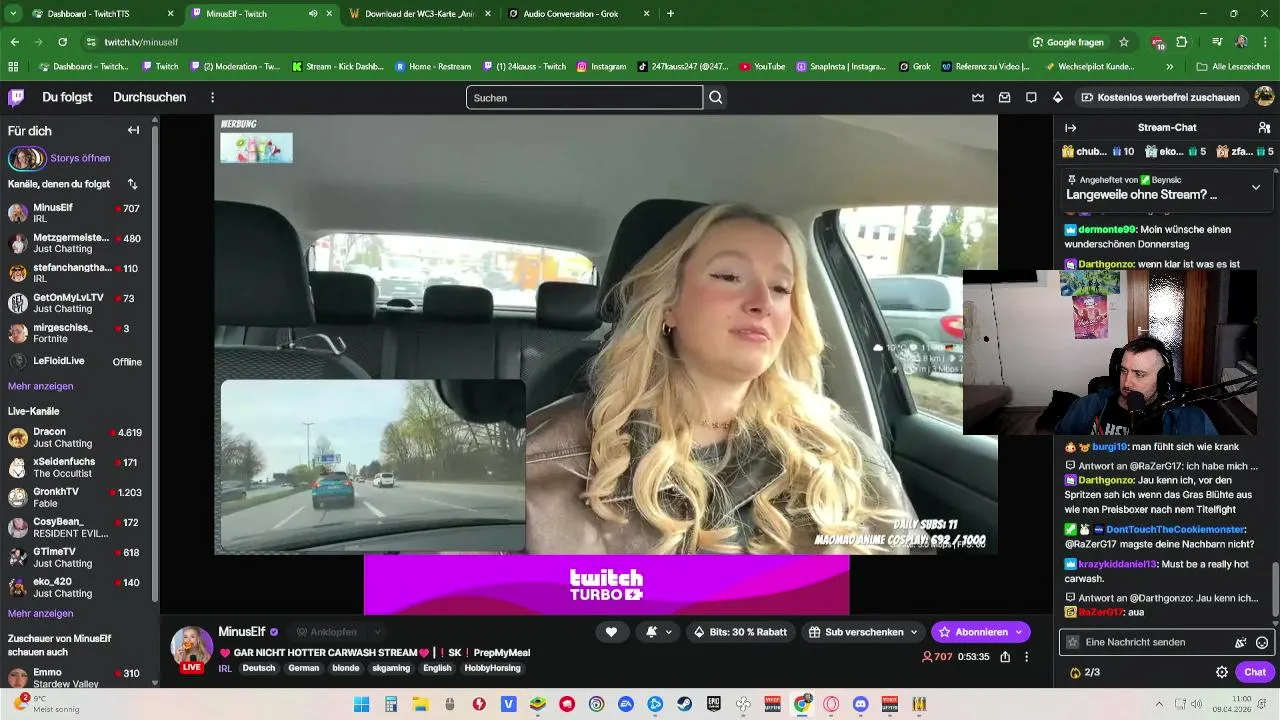Click the HobbyHorsing tag
Viewport: 1280px width, 720px height.
(x=493, y=668)
